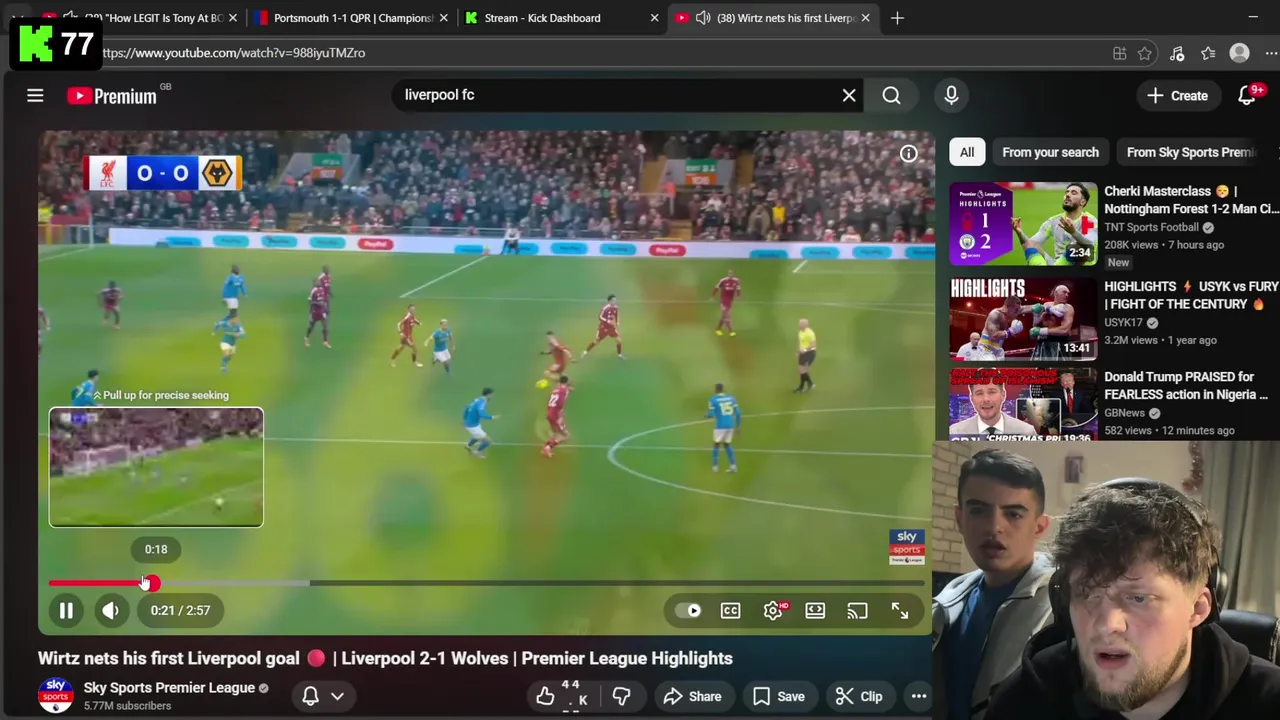Mute tab via speaker icon on tab
1280x720 pixels.
[703, 18]
